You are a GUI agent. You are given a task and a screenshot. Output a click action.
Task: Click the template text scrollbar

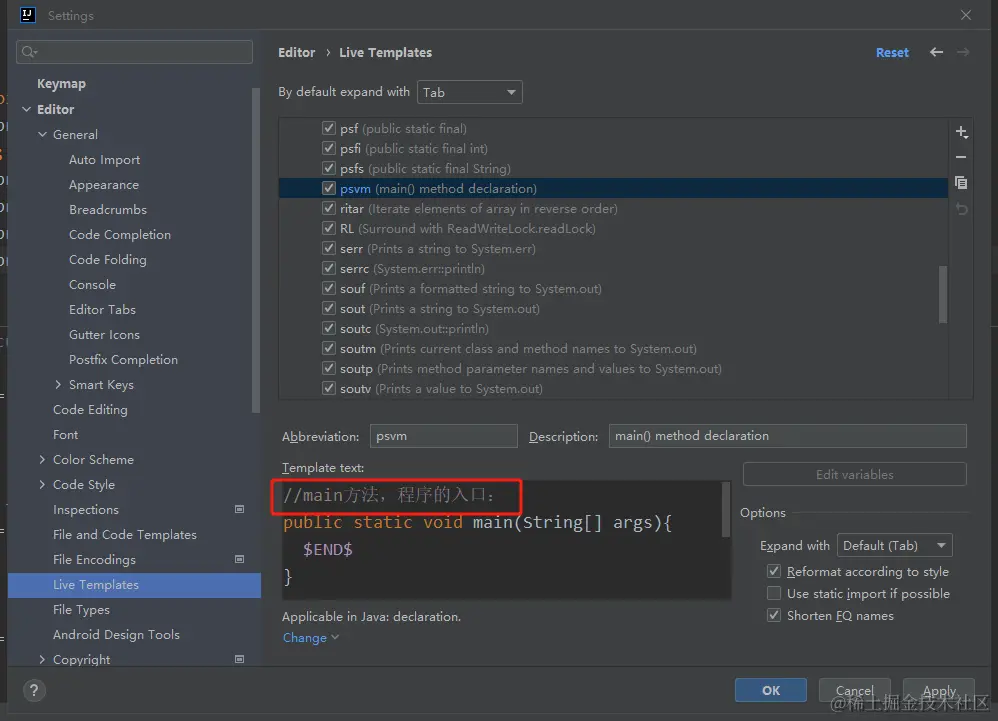[726, 509]
